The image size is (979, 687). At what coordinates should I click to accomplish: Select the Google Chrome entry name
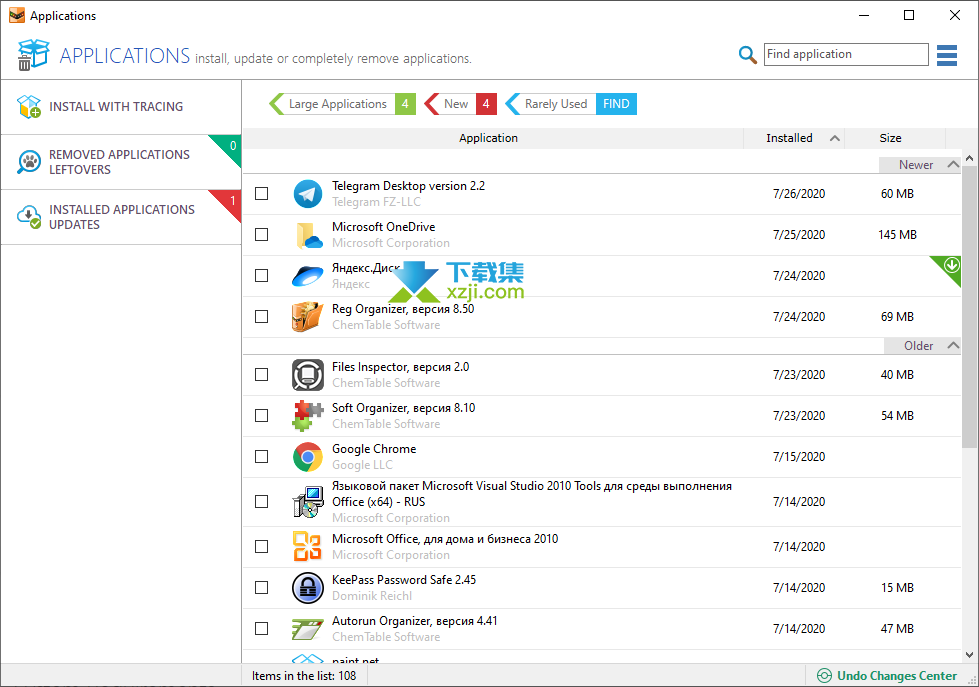pos(373,449)
